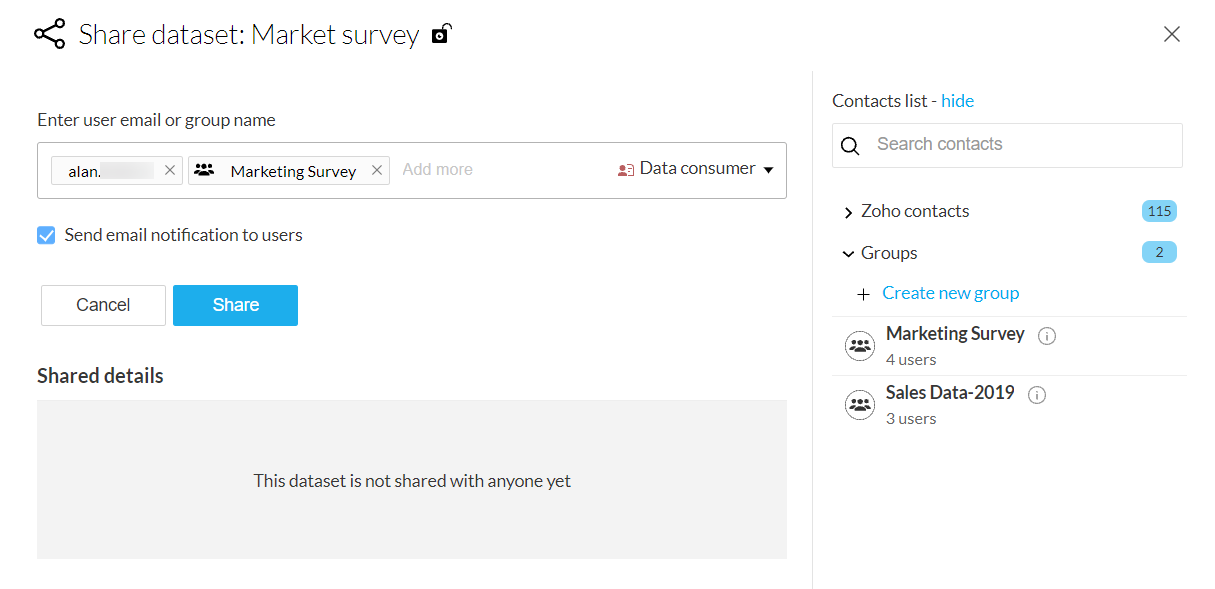Focus the Search contacts field

[1020, 145]
